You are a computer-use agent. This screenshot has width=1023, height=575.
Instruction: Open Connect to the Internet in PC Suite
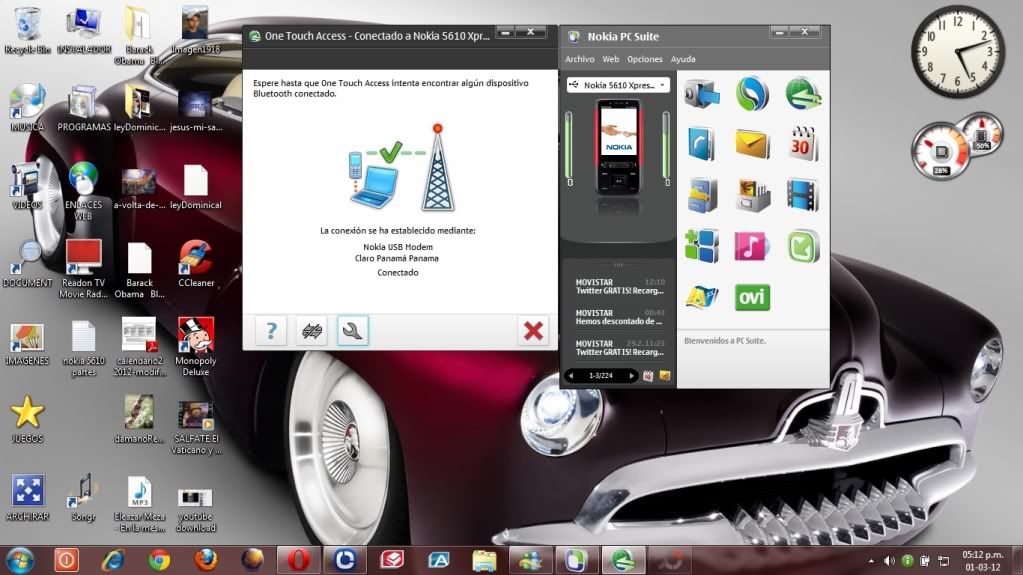(x=802, y=94)
